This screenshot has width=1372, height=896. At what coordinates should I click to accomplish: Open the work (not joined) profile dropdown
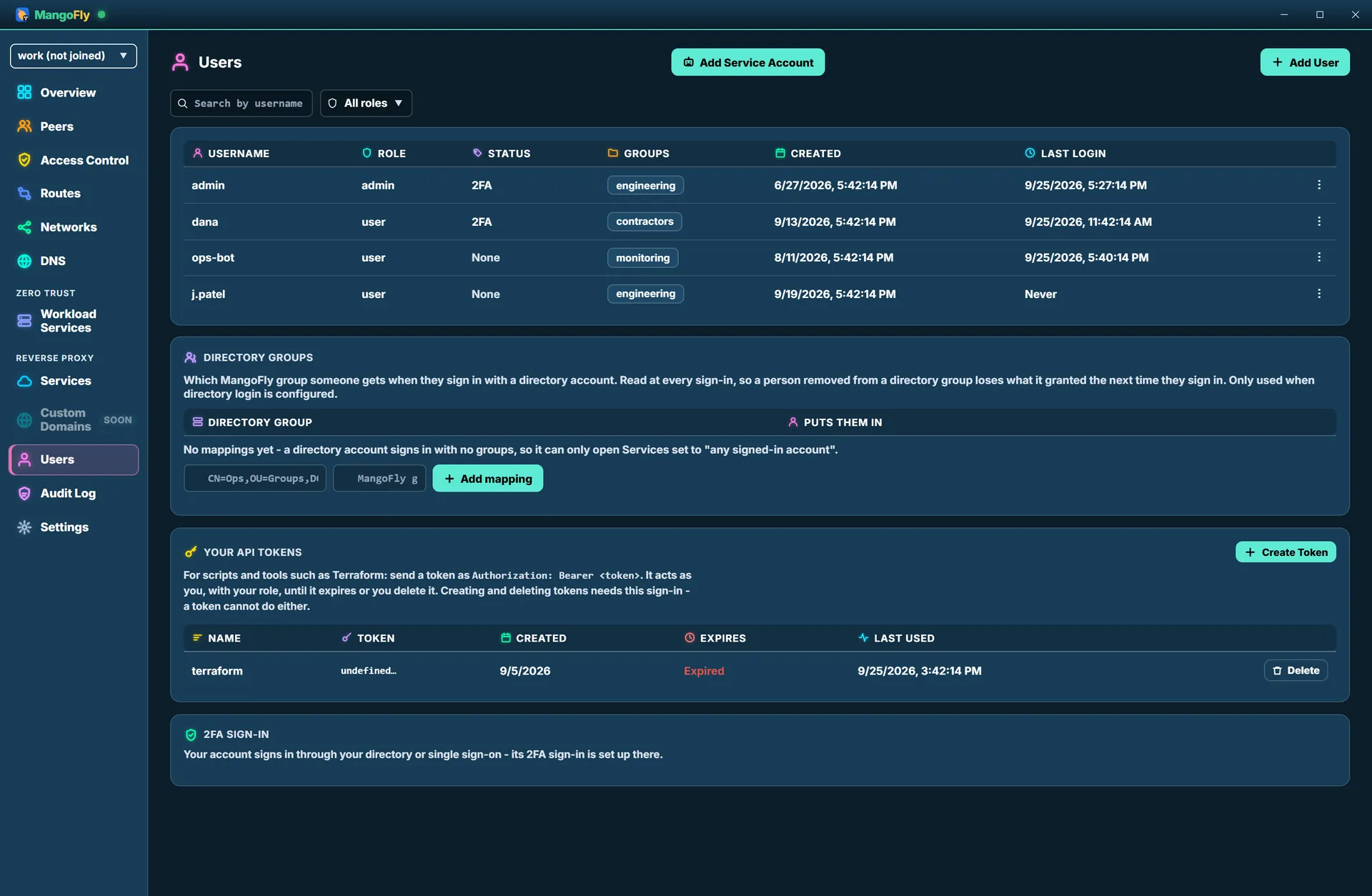[x=74, y=56]
